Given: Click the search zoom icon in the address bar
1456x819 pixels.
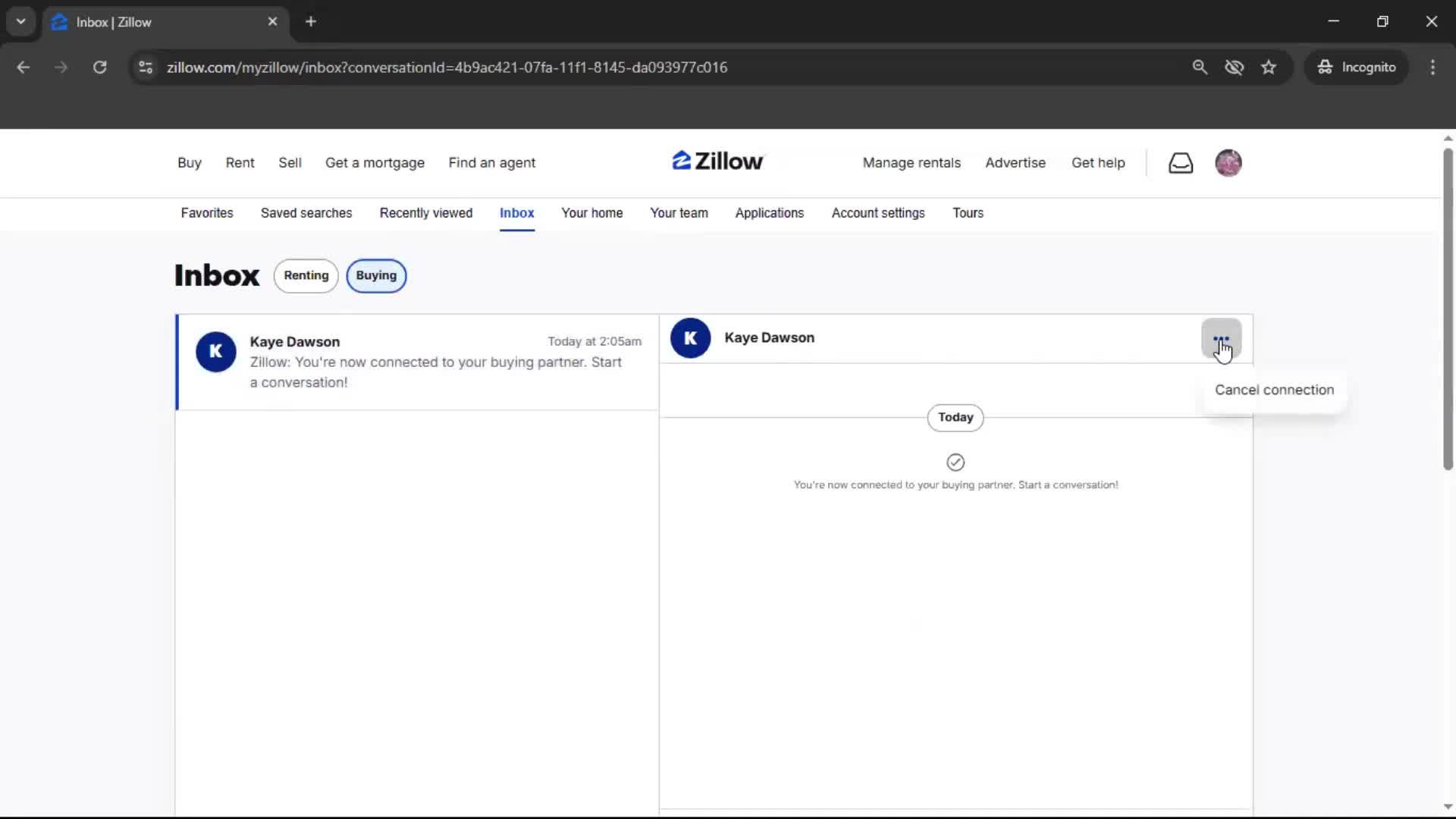Looking at the screenshot, I should coord(1200,67).
